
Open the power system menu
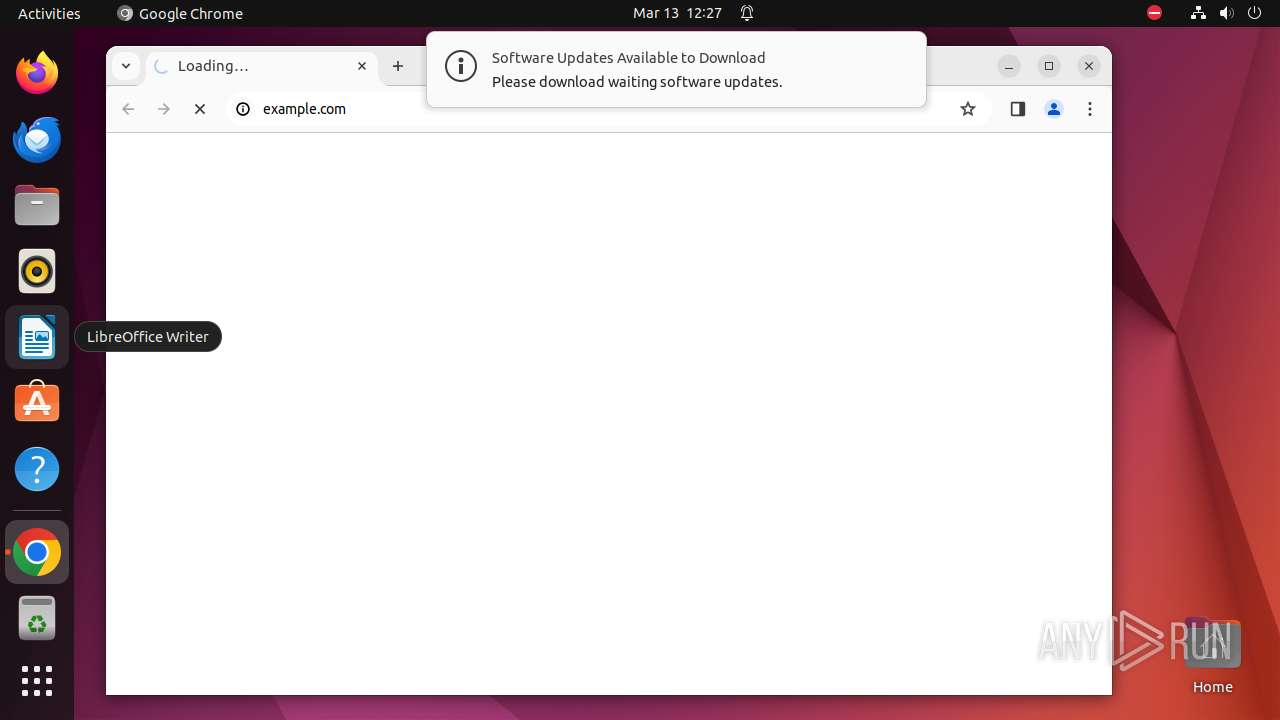click(1254, 13)
